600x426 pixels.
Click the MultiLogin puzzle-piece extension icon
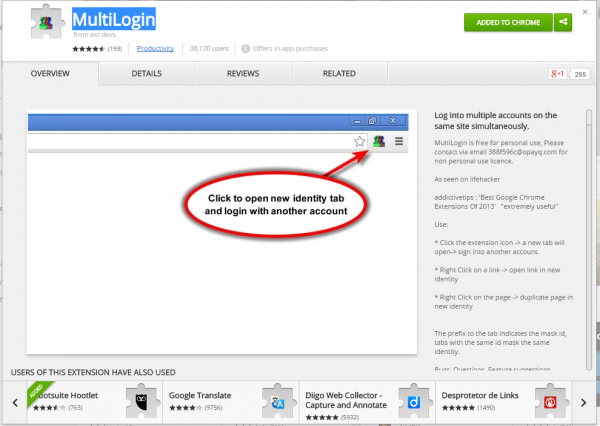(x=46, y=22)
